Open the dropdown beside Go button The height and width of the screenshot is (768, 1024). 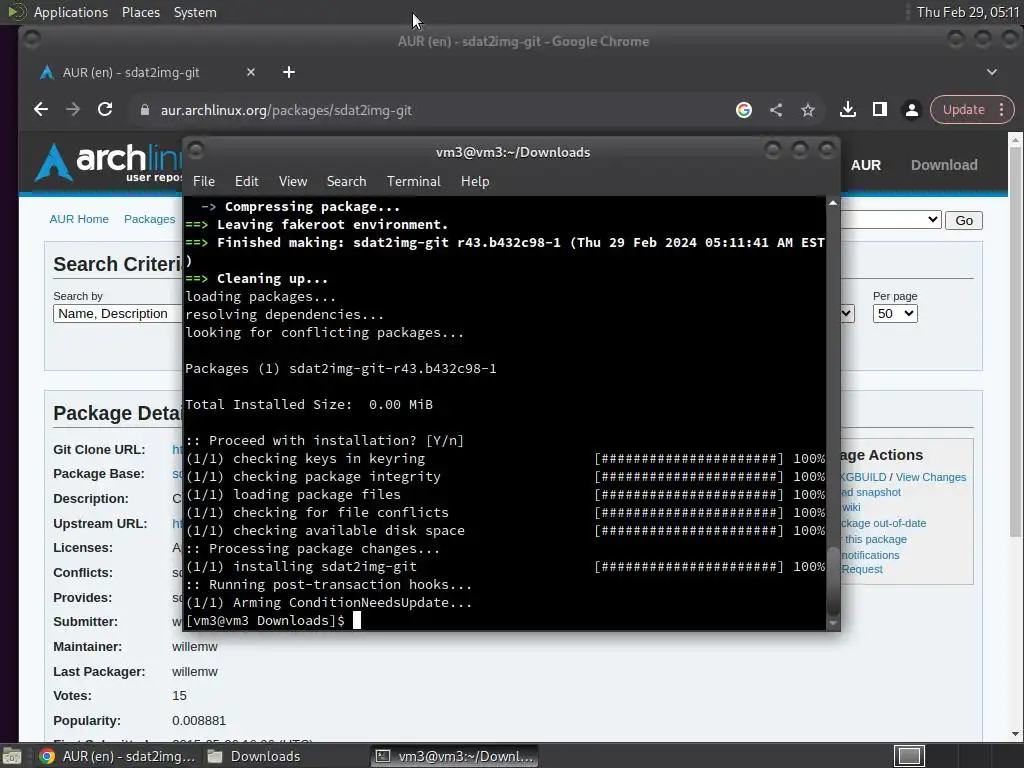click(x=891, y=220)
